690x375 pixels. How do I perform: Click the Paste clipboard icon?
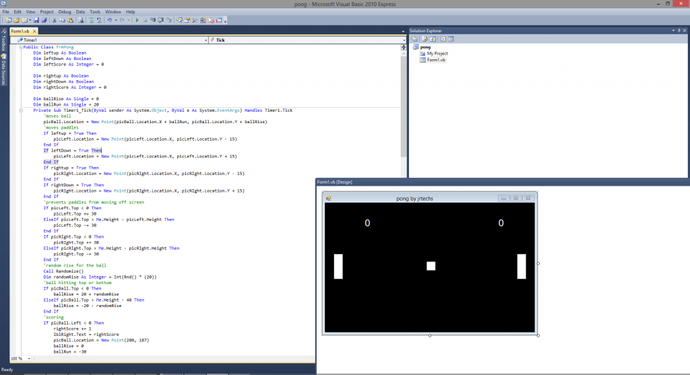point(70,20)
